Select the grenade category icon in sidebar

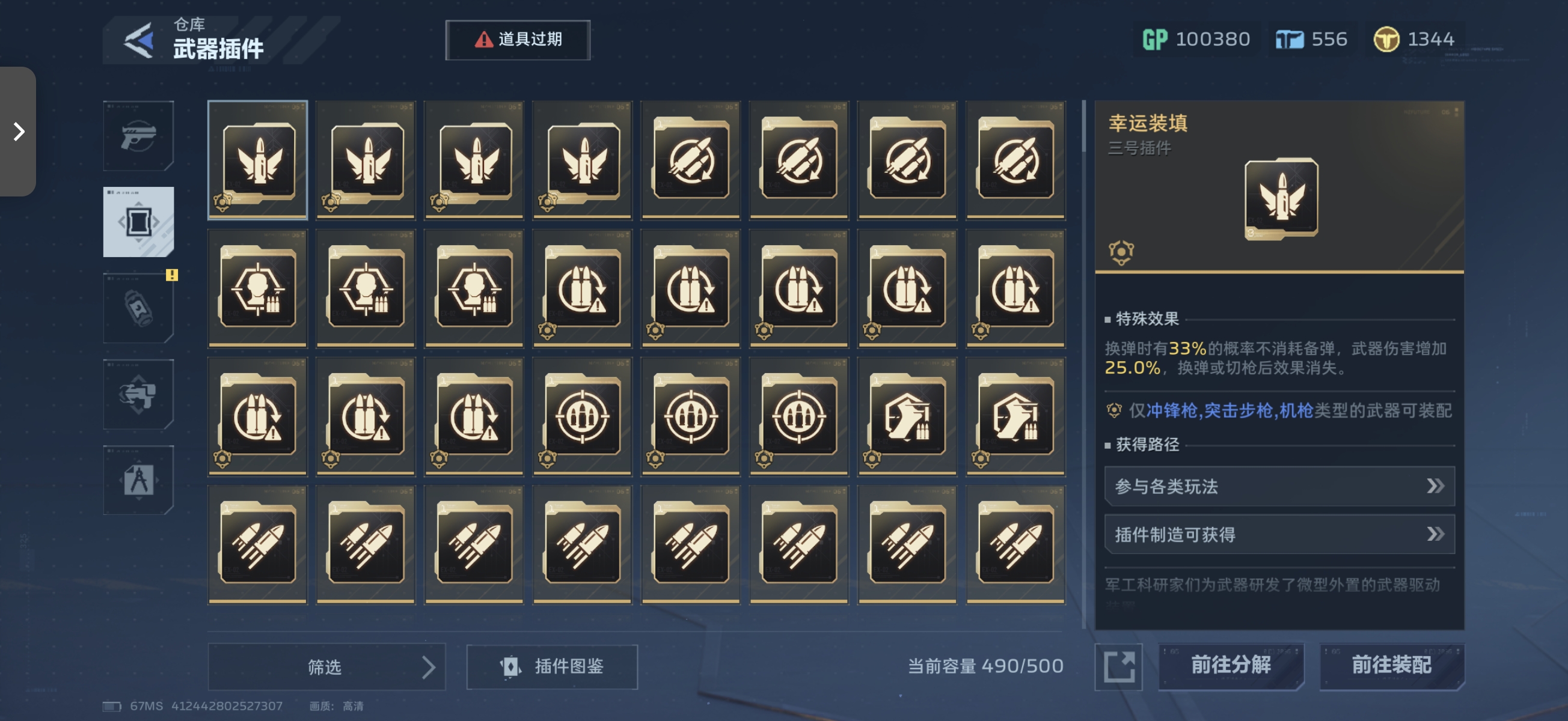pyautogui.click(x=139, y=308)
